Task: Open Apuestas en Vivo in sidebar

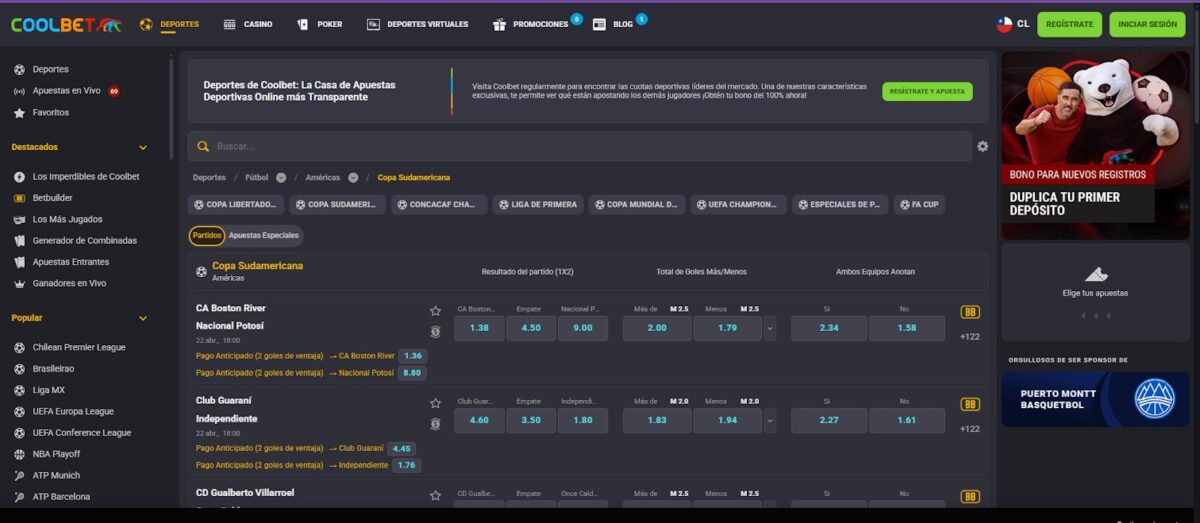Action: pyautogui.click(x=66, y=91)
